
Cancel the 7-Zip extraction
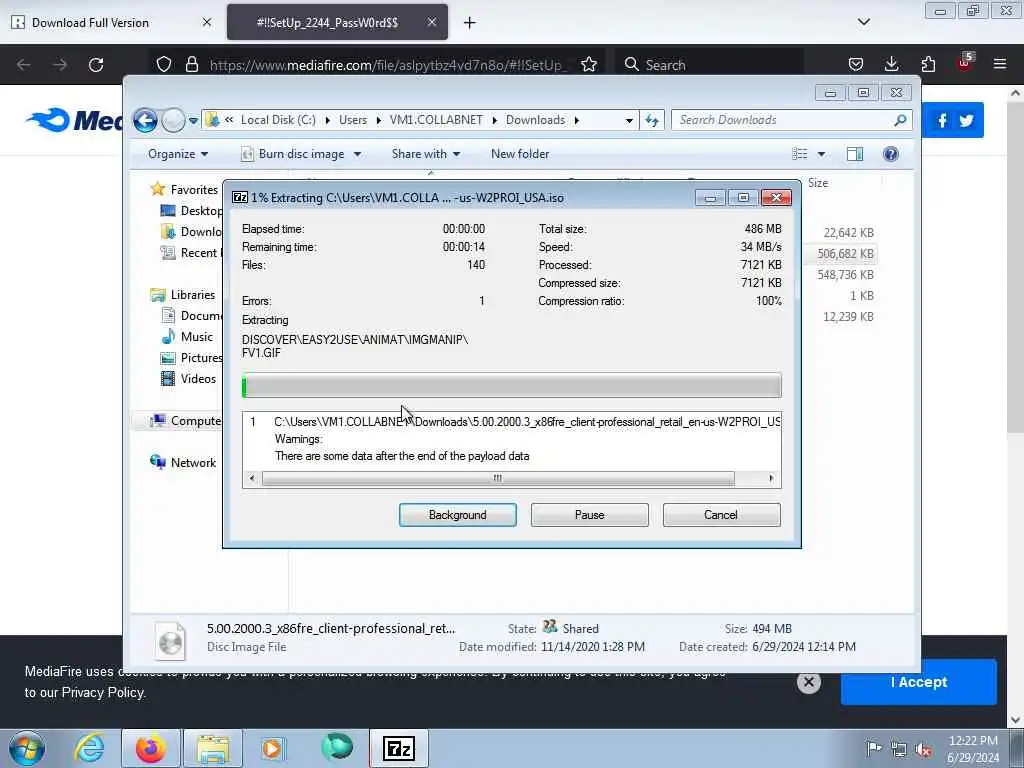[721, 515]
